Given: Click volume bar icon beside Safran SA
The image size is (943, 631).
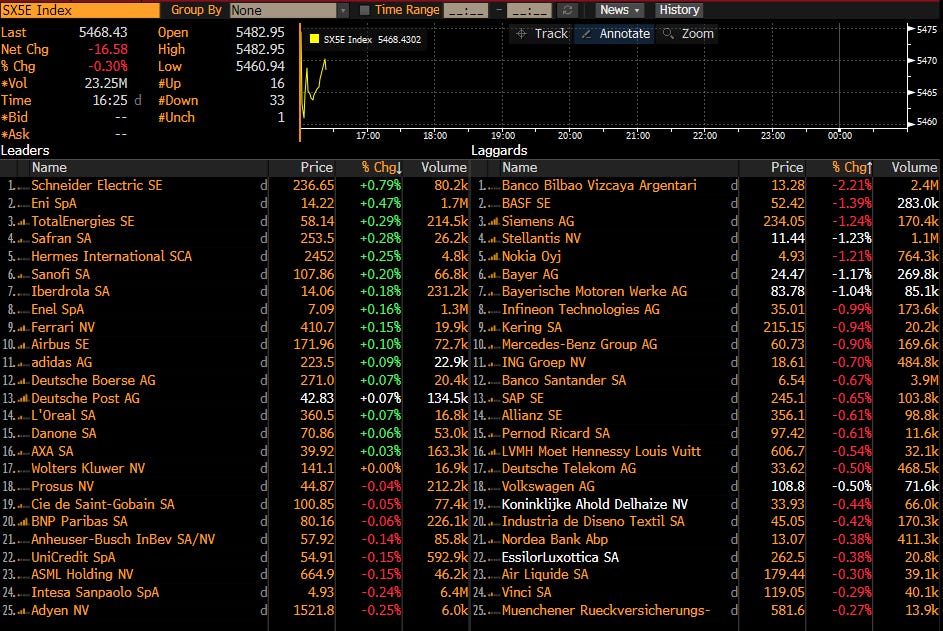Looking at the screenshot, I should [x=23, y=239].
